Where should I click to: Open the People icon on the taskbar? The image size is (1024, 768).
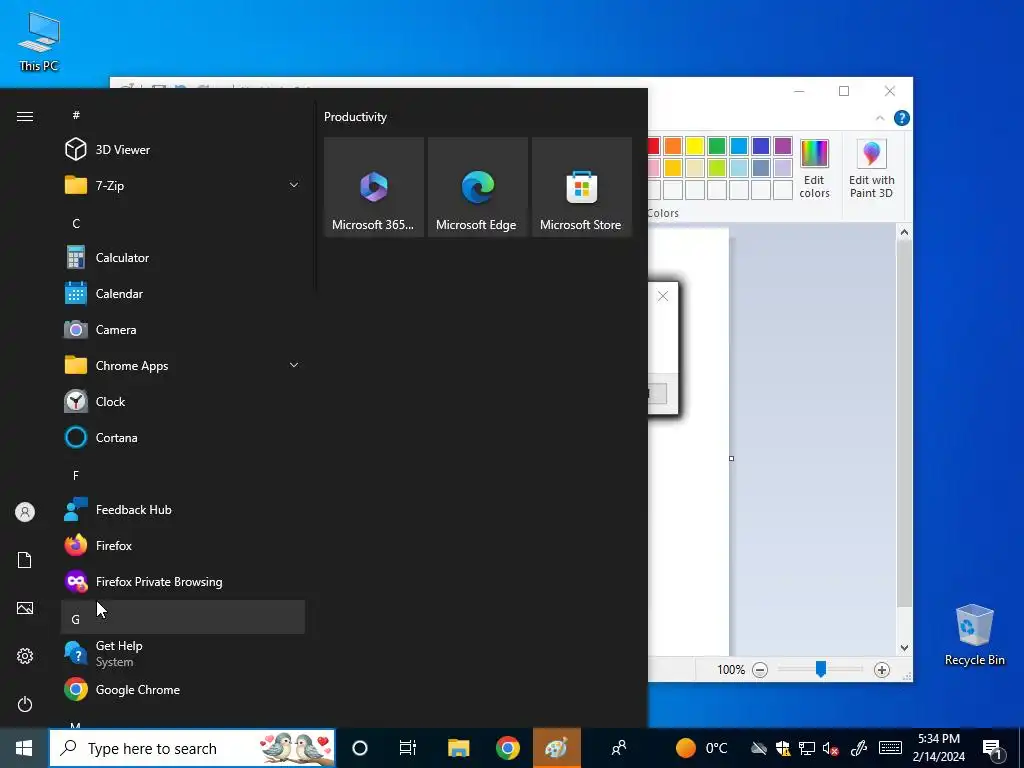coord(618,748)
